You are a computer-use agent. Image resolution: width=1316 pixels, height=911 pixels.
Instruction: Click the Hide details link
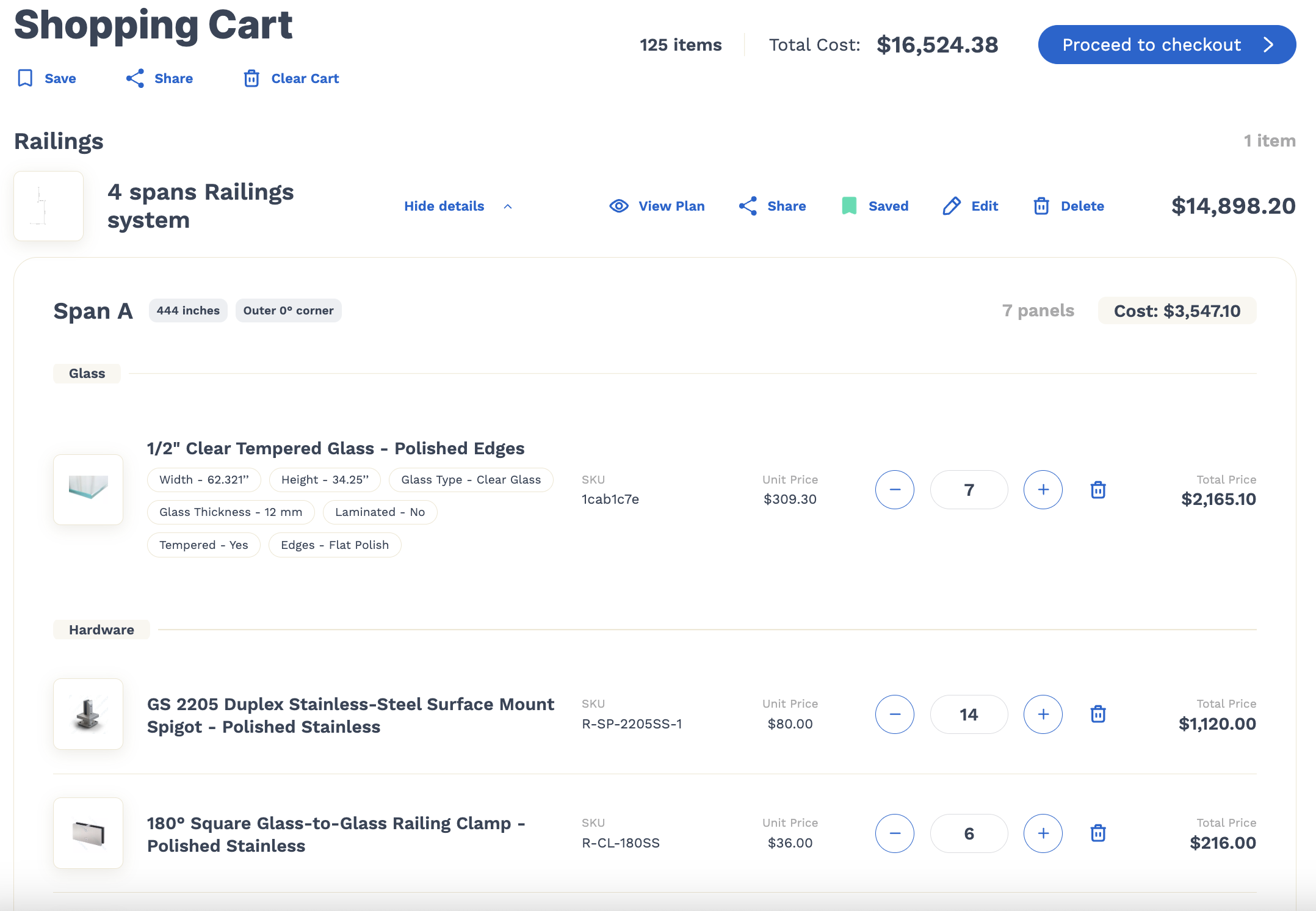click(444, 206)
